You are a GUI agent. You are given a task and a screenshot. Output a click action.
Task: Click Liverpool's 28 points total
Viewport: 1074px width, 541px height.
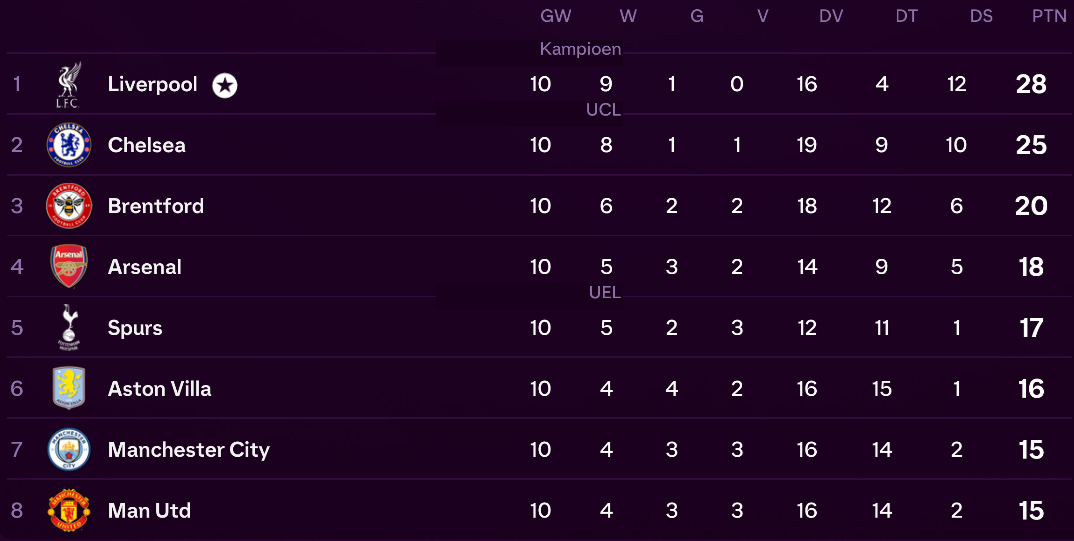click(x=1031, y=84)
